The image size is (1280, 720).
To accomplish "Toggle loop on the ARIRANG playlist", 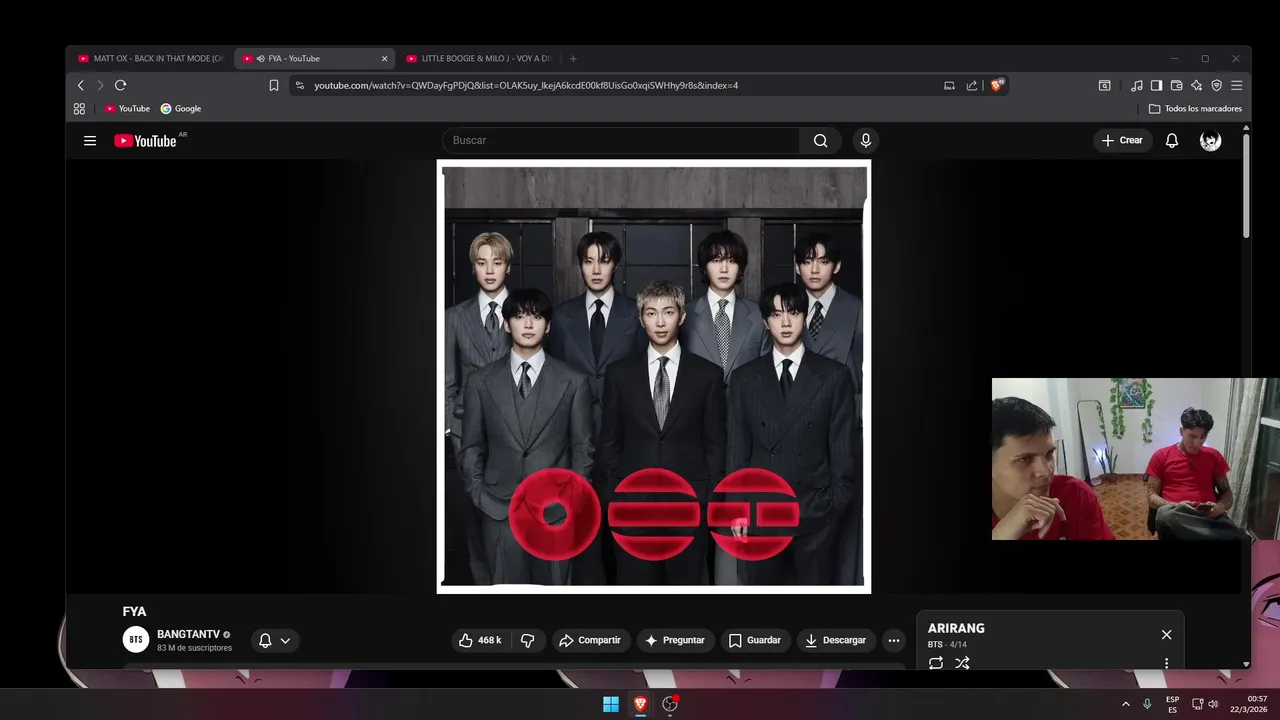I will [936, 663].
